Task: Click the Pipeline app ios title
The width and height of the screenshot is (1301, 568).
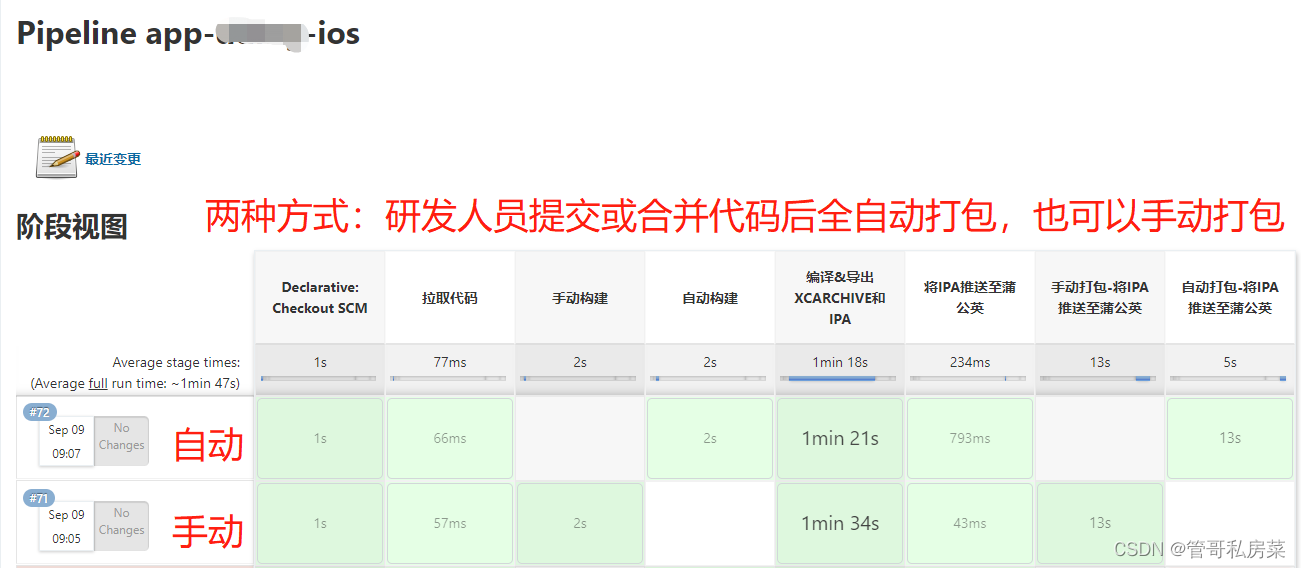Action: (x=188, y=33)
